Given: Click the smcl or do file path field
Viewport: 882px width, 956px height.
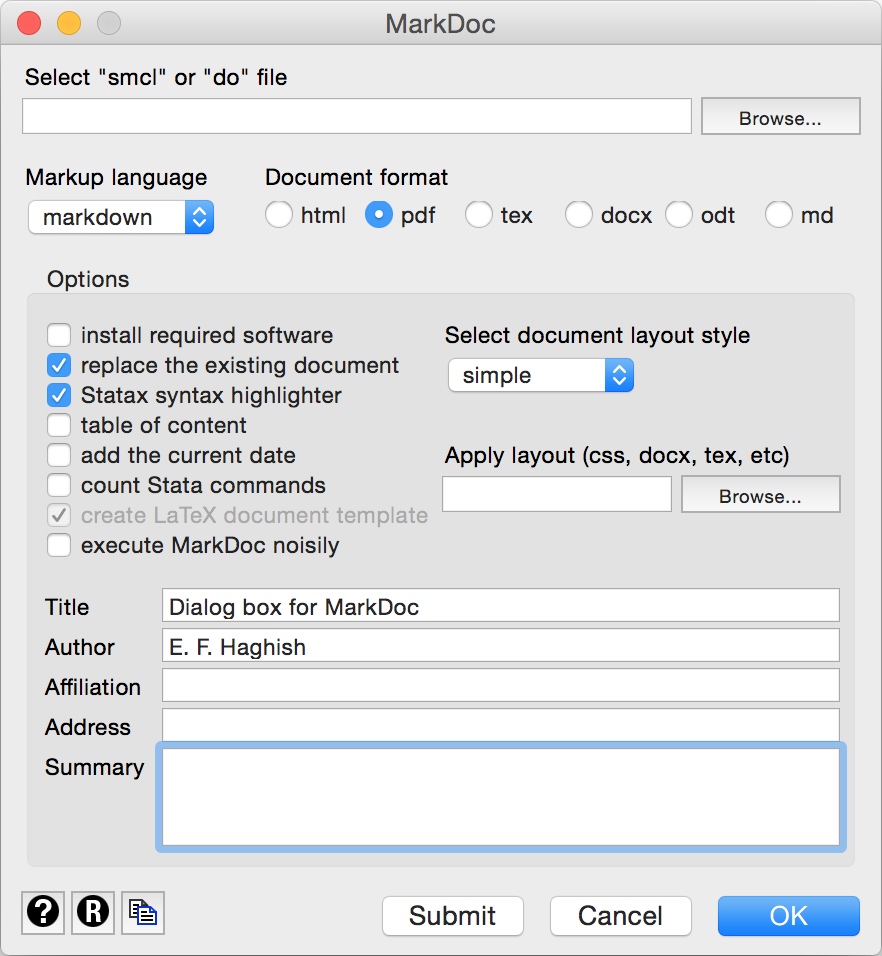Looking at the screenshot, I should [357, 116].
